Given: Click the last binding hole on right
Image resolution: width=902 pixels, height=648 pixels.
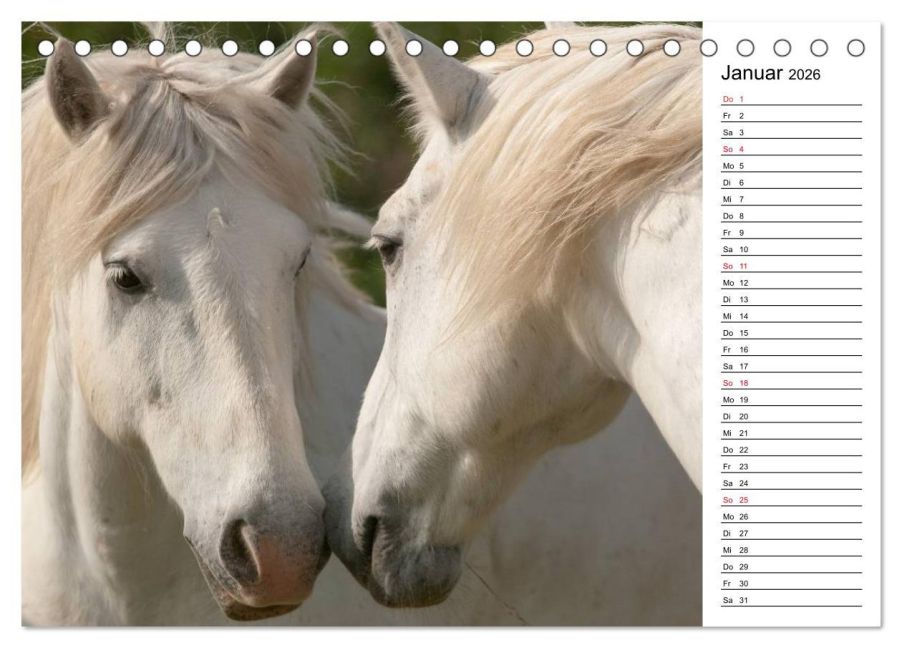Looking at the screenshot, I should point(855,48).
